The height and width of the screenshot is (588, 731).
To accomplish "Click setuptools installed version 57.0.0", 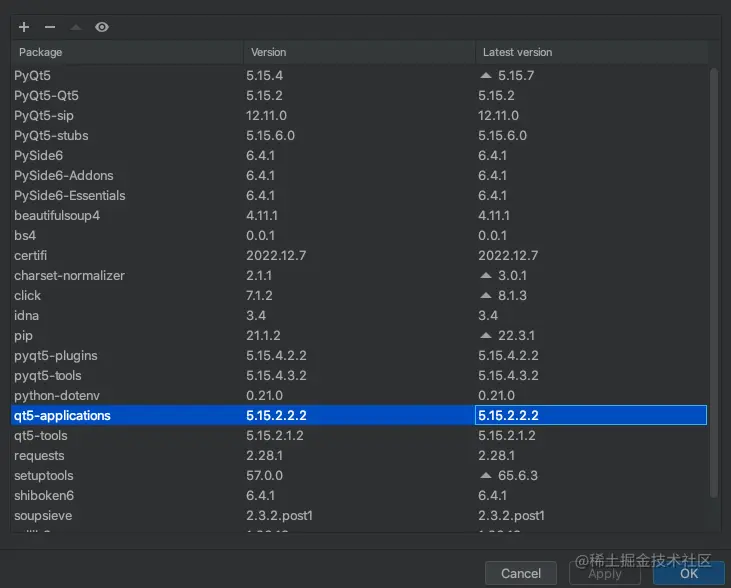I will click(x=264, y=476).
